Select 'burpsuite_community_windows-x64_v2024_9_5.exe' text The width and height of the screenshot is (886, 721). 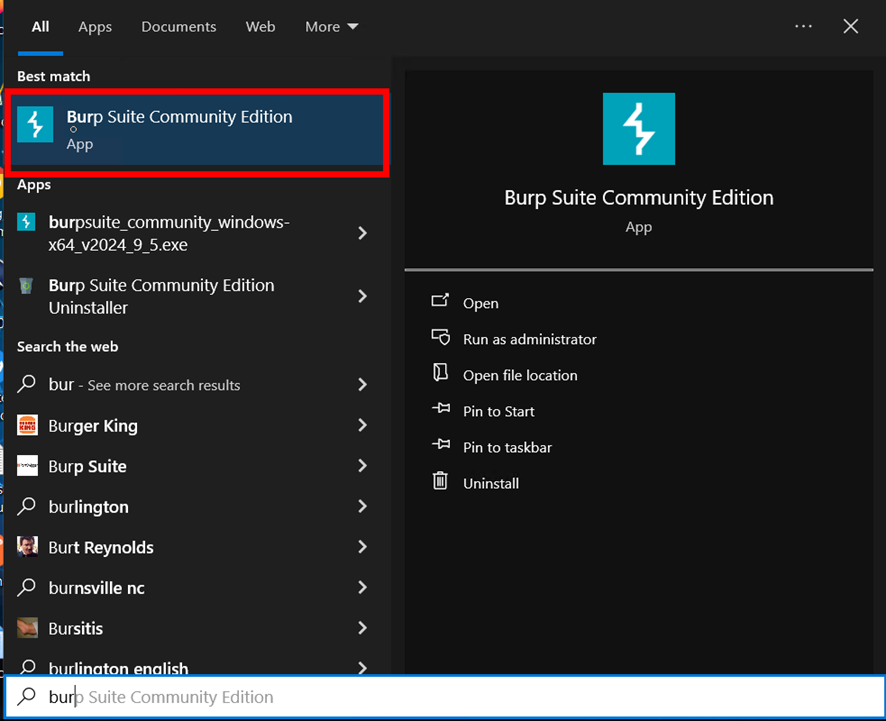pos(169,233)
